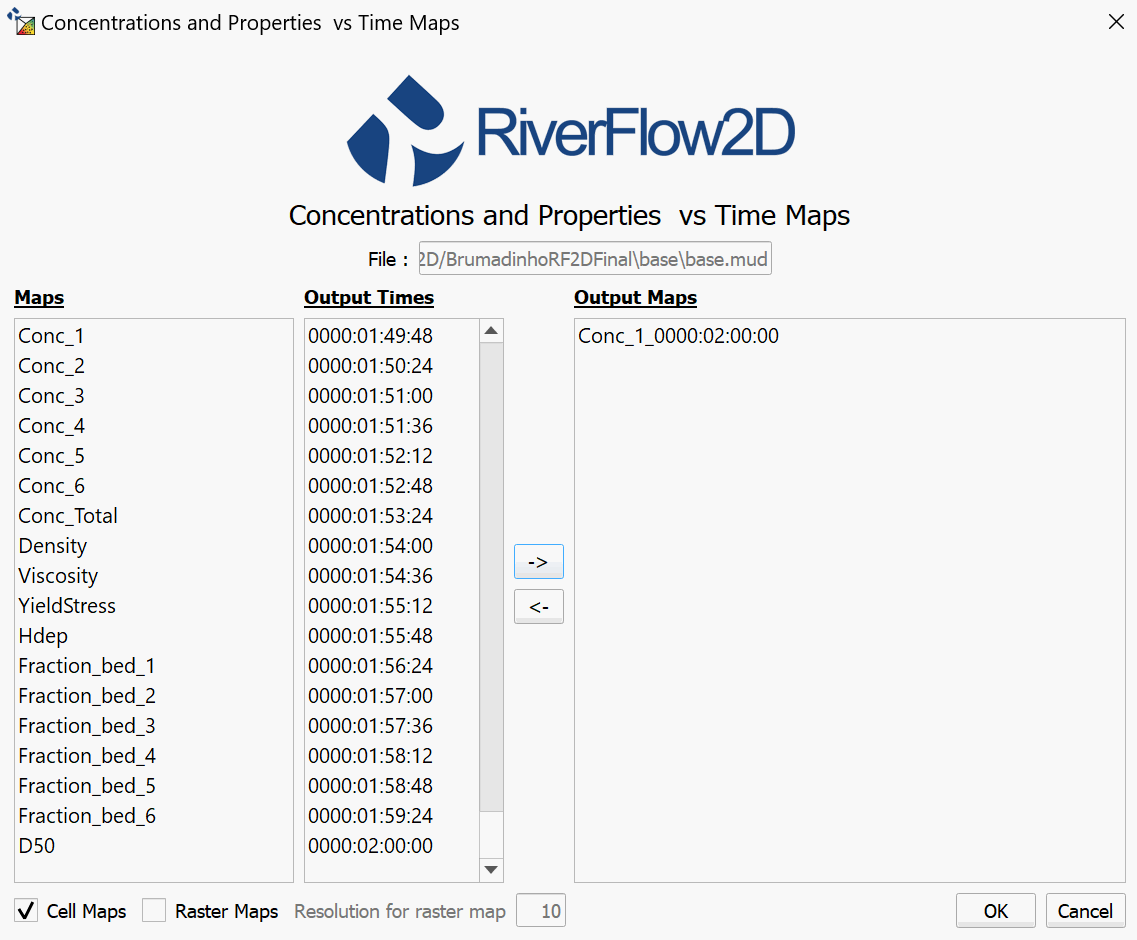This screenshot has height=940, width=1137.
Task: Remove selection with the <- button
Action: (538, 607)
